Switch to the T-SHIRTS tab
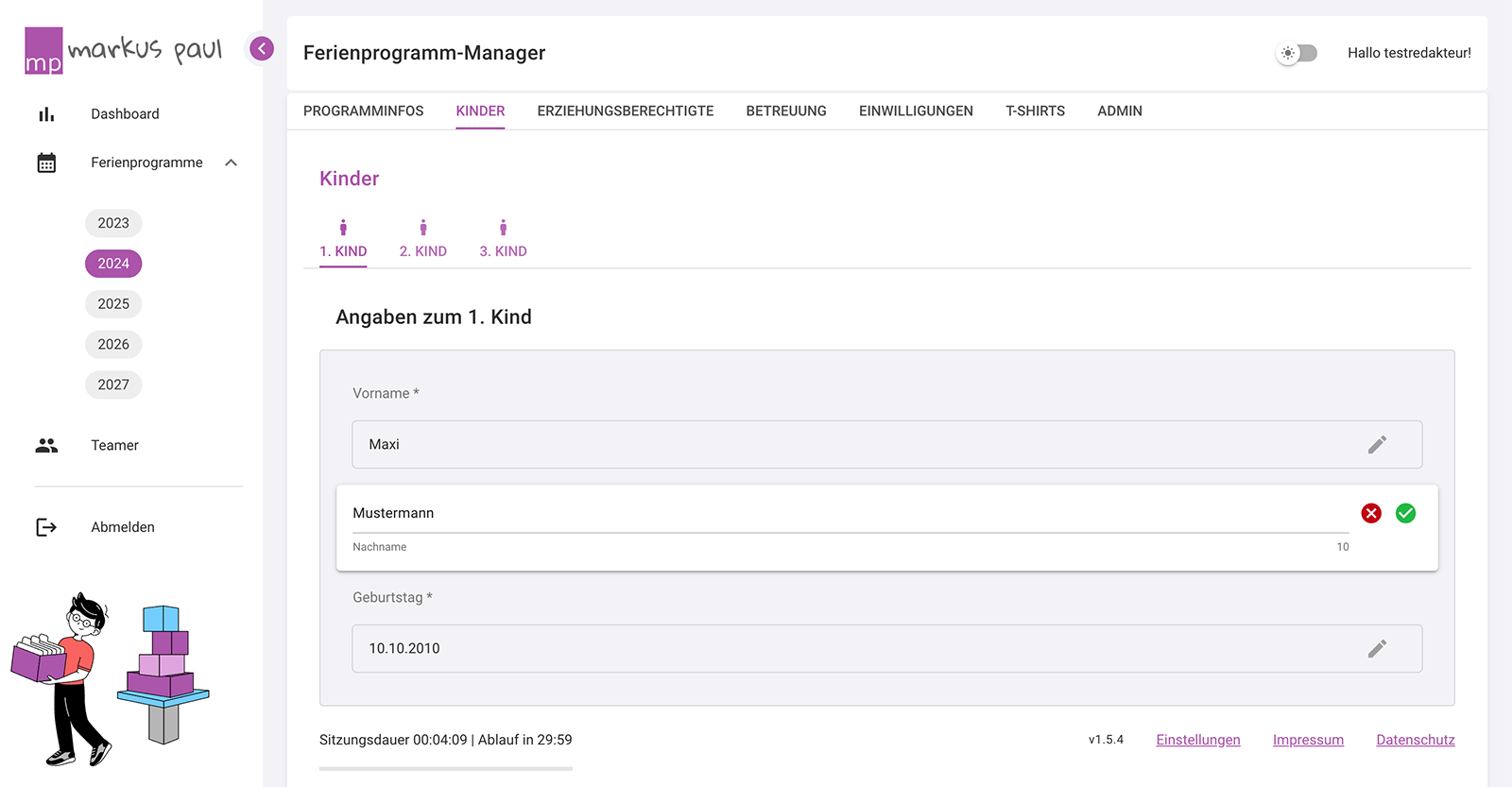The height and width of the screenshot is (787, 1512). click(x=1035, y=111)
